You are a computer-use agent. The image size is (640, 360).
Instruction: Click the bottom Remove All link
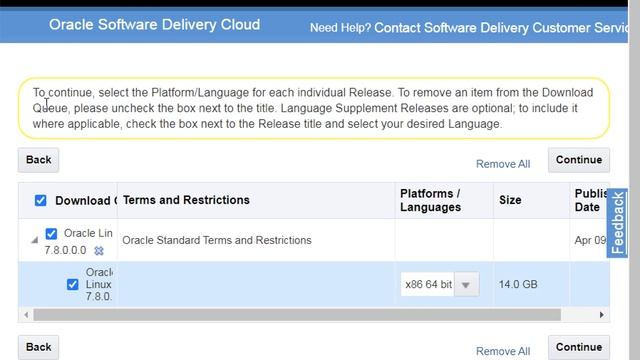(x=503, y=351)
